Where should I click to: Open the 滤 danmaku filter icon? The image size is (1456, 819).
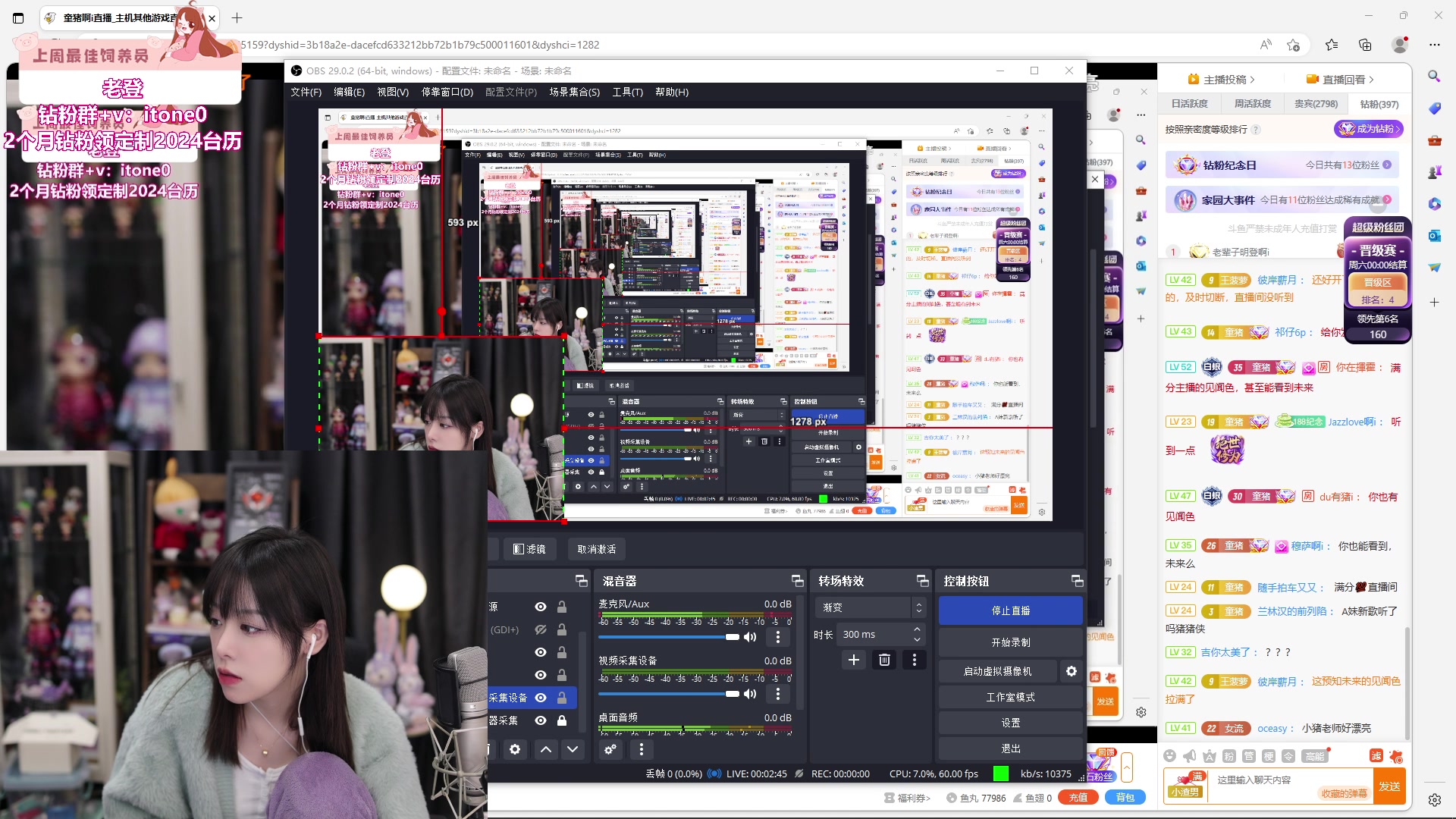pyautogui.click(x=1376, y=756)
